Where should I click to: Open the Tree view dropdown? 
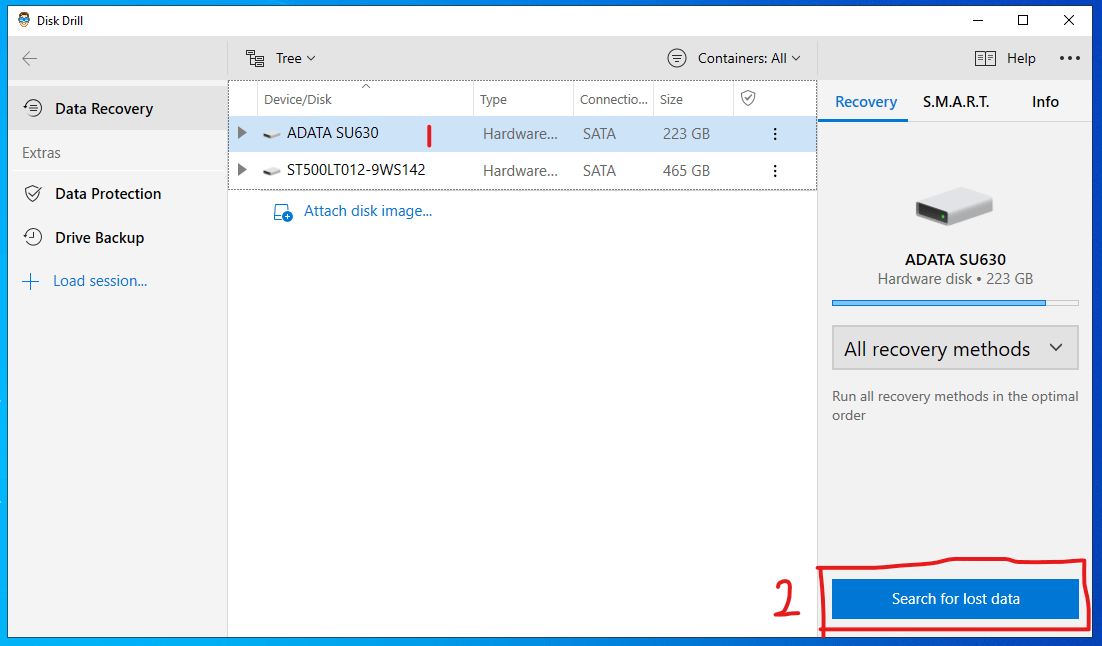pos(280,58)
